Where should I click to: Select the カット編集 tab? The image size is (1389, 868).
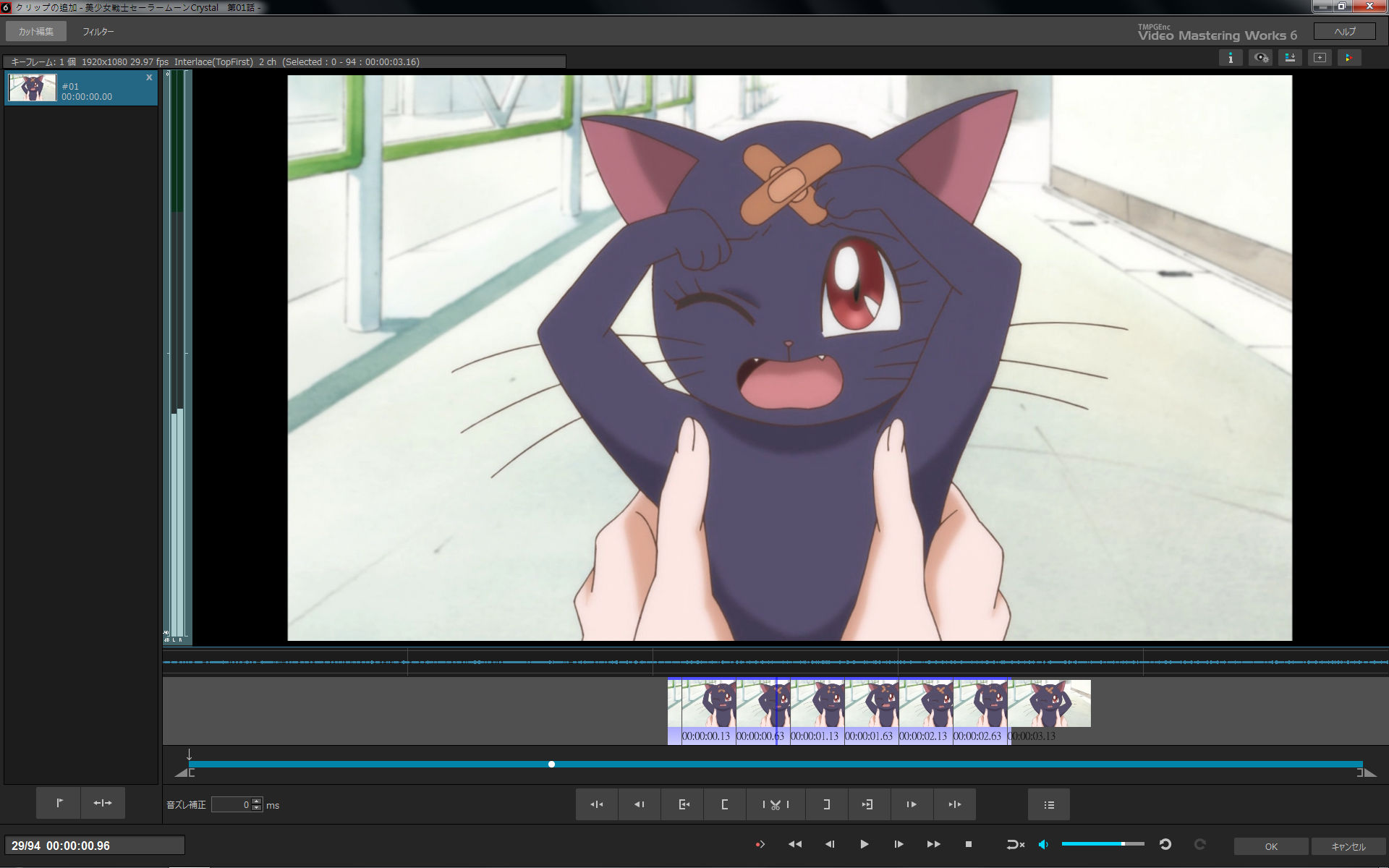click(36, 32)
